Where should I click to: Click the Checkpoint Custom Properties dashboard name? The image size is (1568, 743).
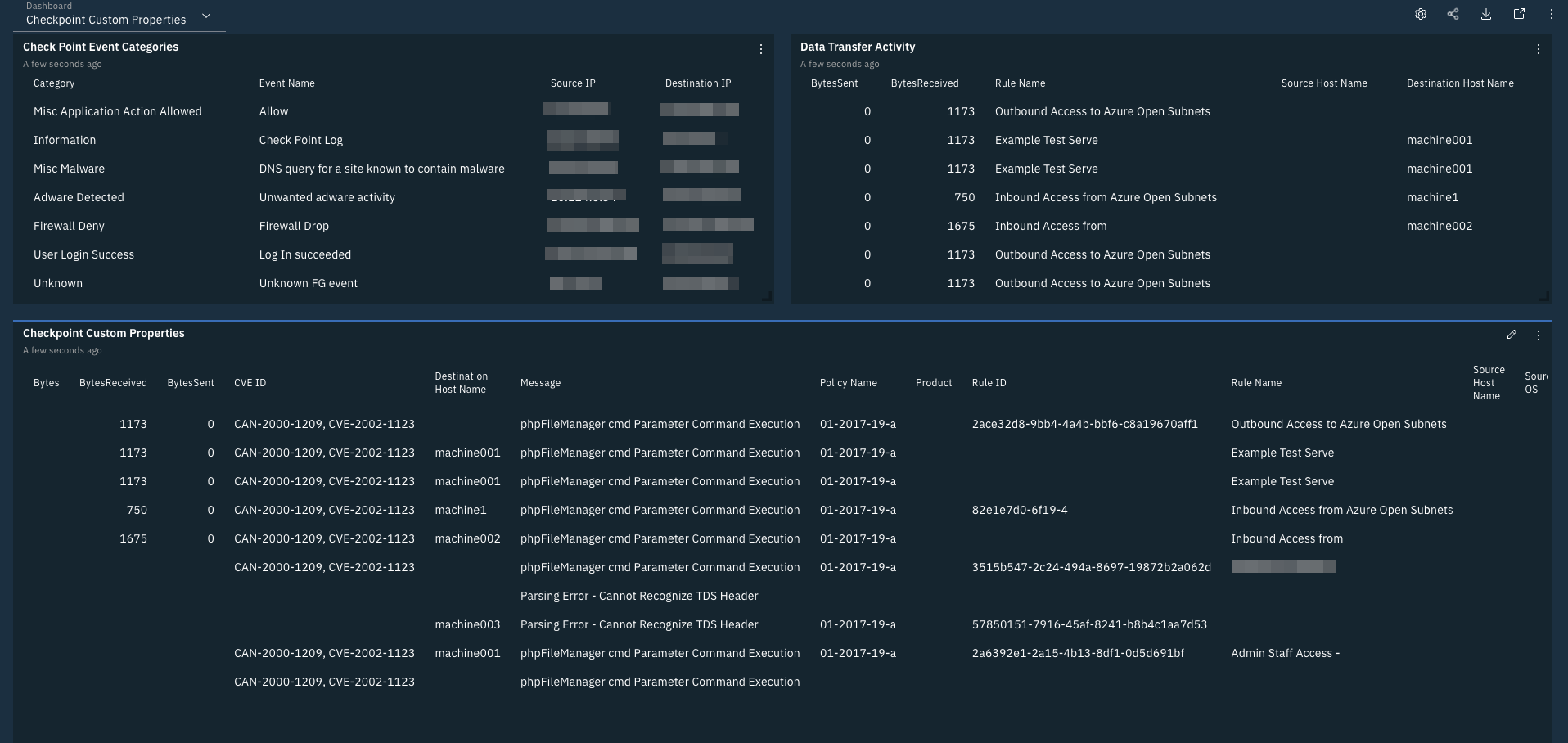pyautogui.click(x=106, y=19)
